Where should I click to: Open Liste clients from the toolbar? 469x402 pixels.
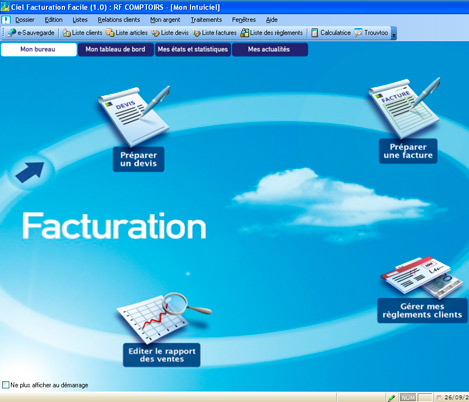coord(82,33)
